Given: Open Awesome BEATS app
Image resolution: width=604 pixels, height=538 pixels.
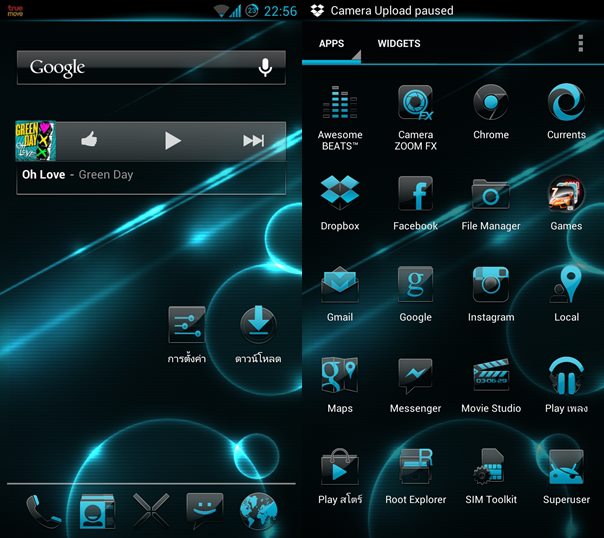Looking at the screenshot, I should [340, 102].
